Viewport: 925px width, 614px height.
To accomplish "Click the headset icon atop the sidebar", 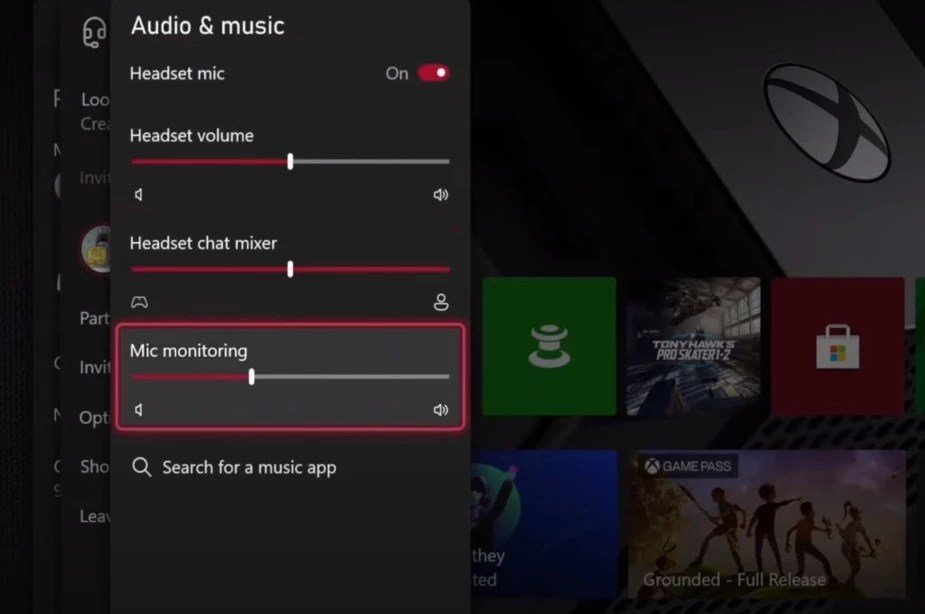I will (x=94, y=32).
